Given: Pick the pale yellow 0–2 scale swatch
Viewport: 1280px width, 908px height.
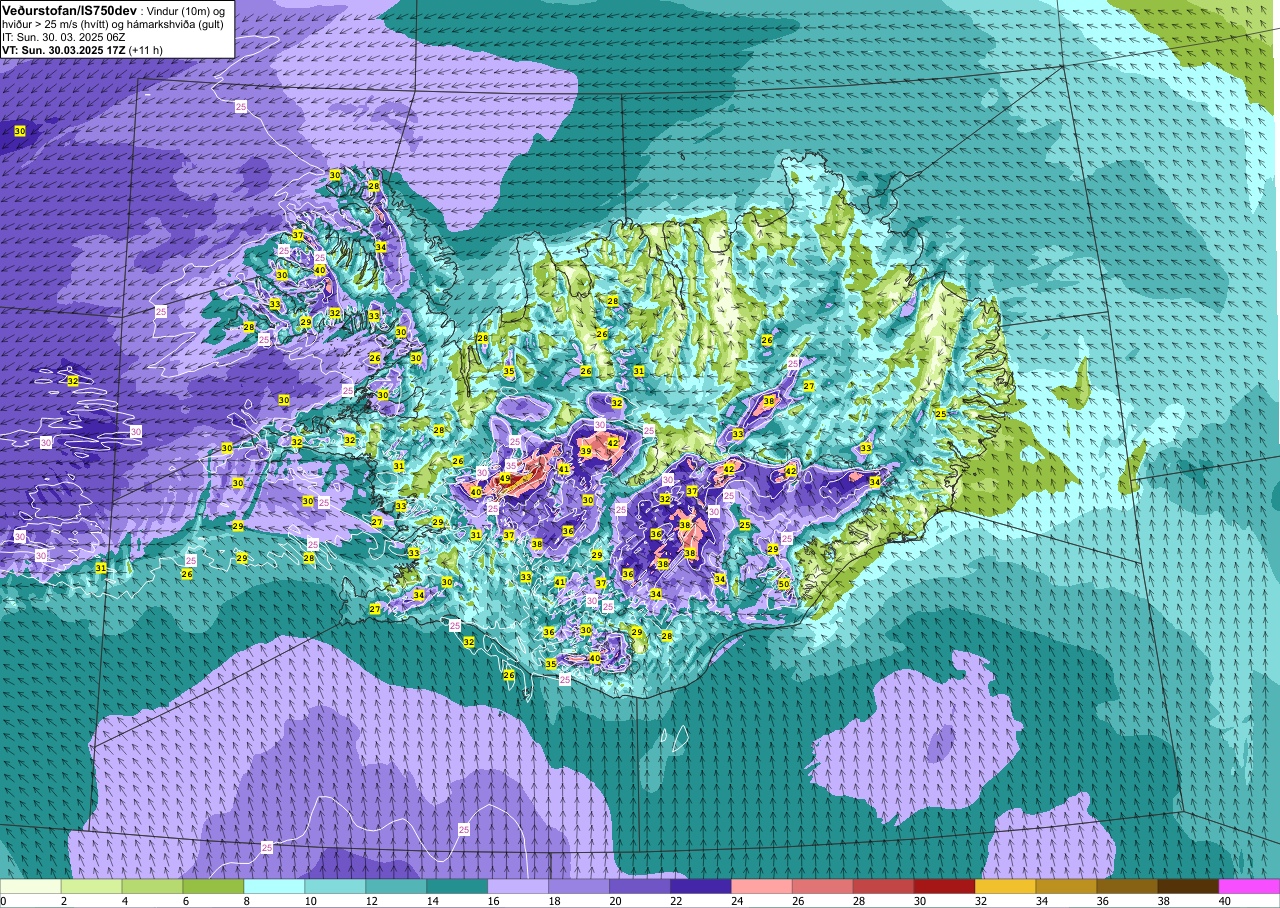Looking at the screenshot, I should (31, 886).
